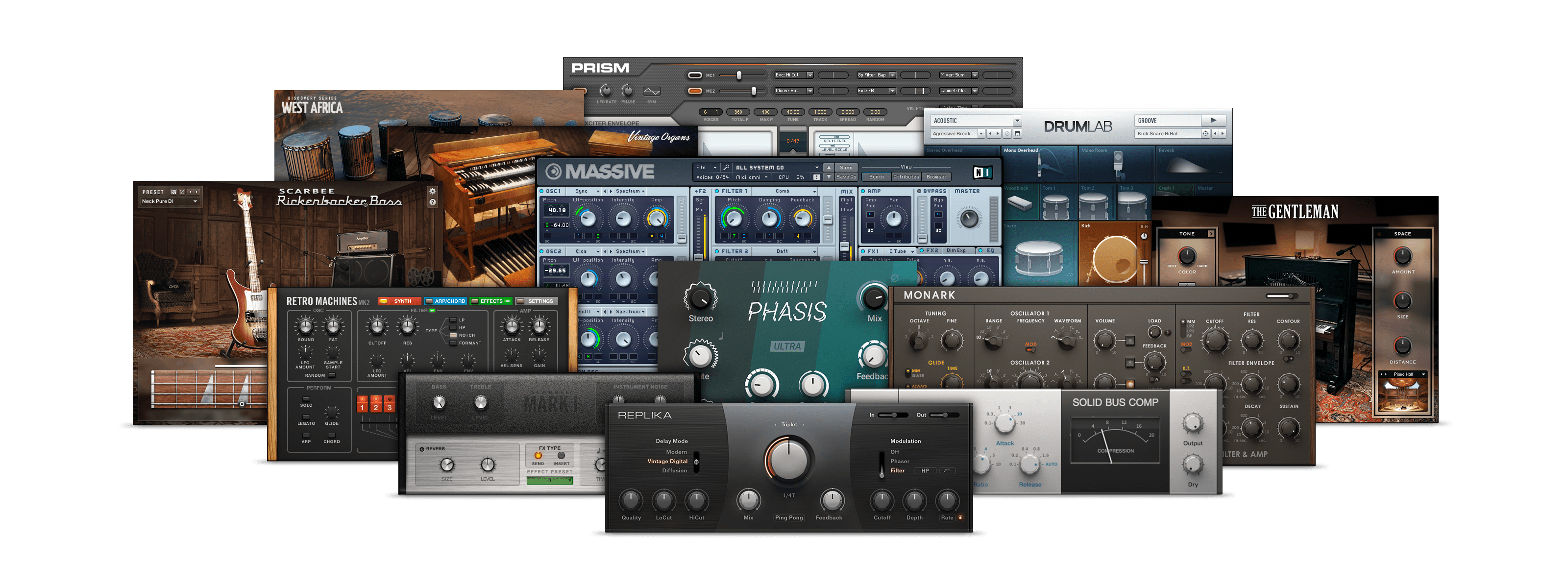Switch to the Synth view in Massive
The image size is (1568, 588).
pos(877,177)
